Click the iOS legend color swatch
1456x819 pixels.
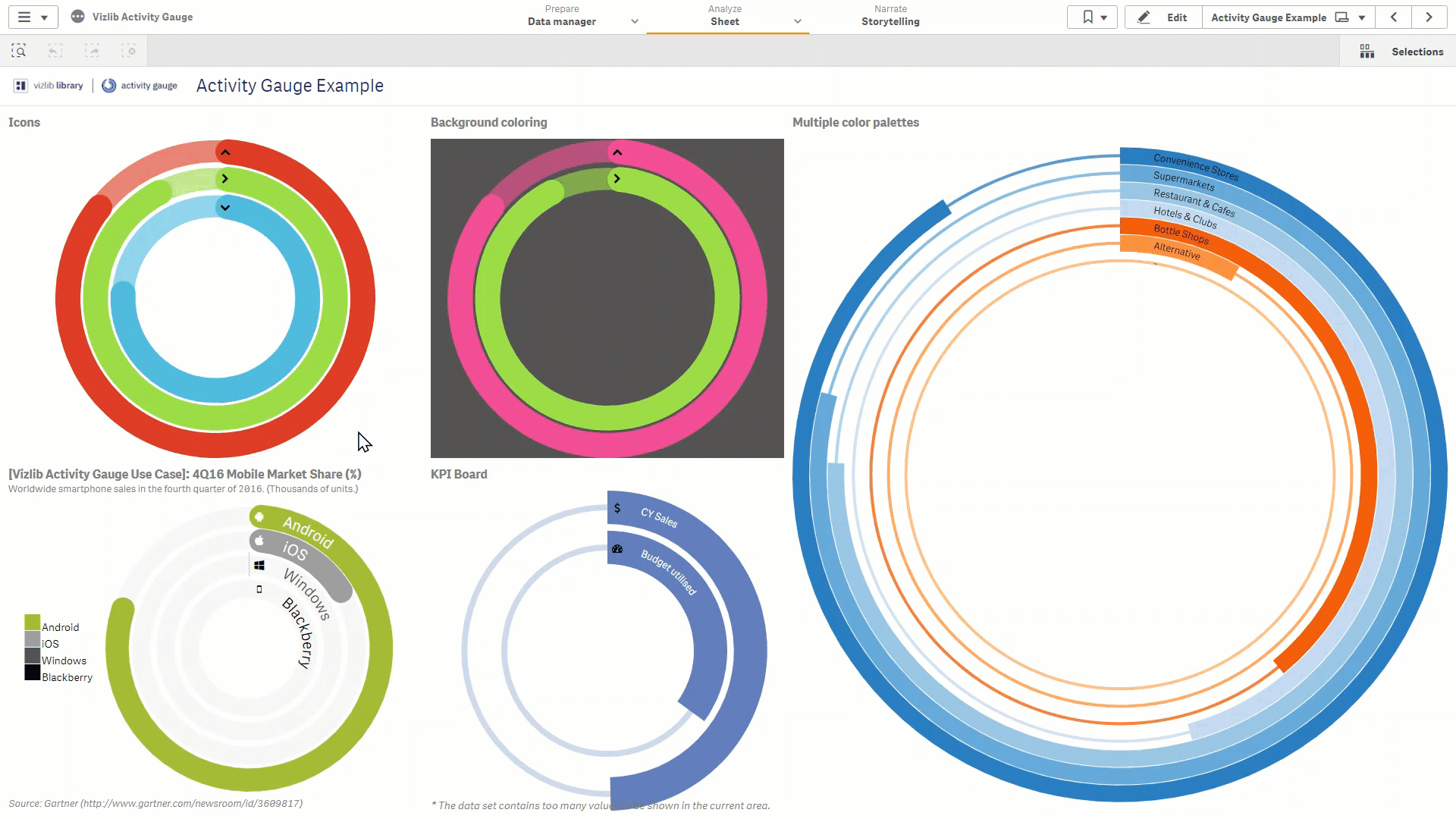[32, 639]
